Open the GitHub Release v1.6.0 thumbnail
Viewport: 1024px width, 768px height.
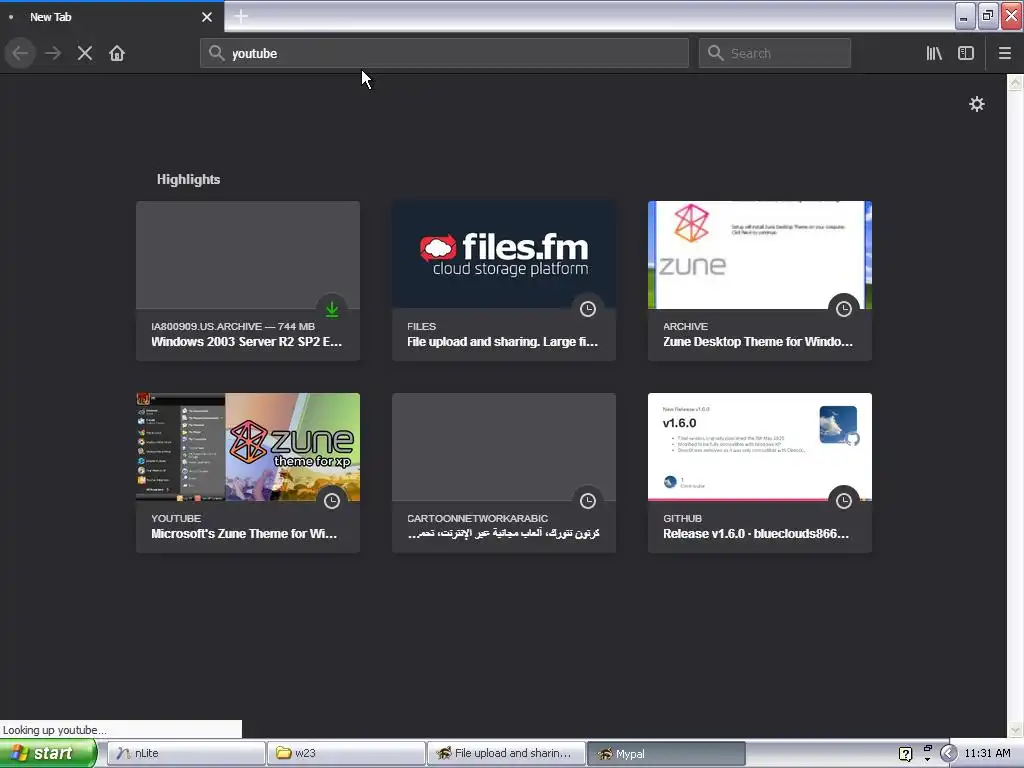760,447
